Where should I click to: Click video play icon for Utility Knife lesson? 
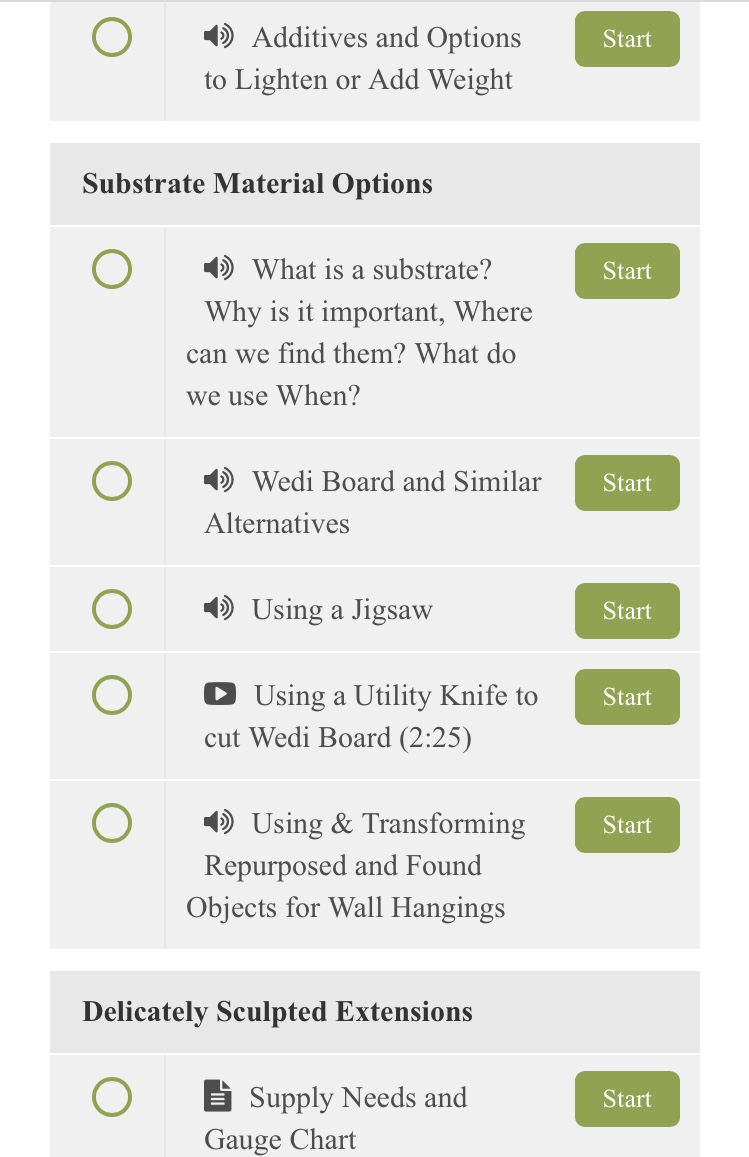click(220, 694)
